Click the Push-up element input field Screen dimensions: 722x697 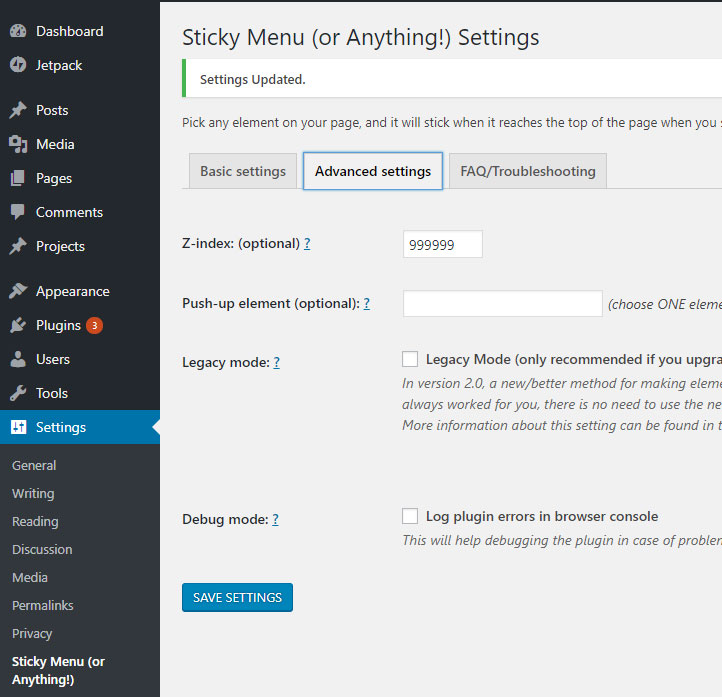click(503, 303)
